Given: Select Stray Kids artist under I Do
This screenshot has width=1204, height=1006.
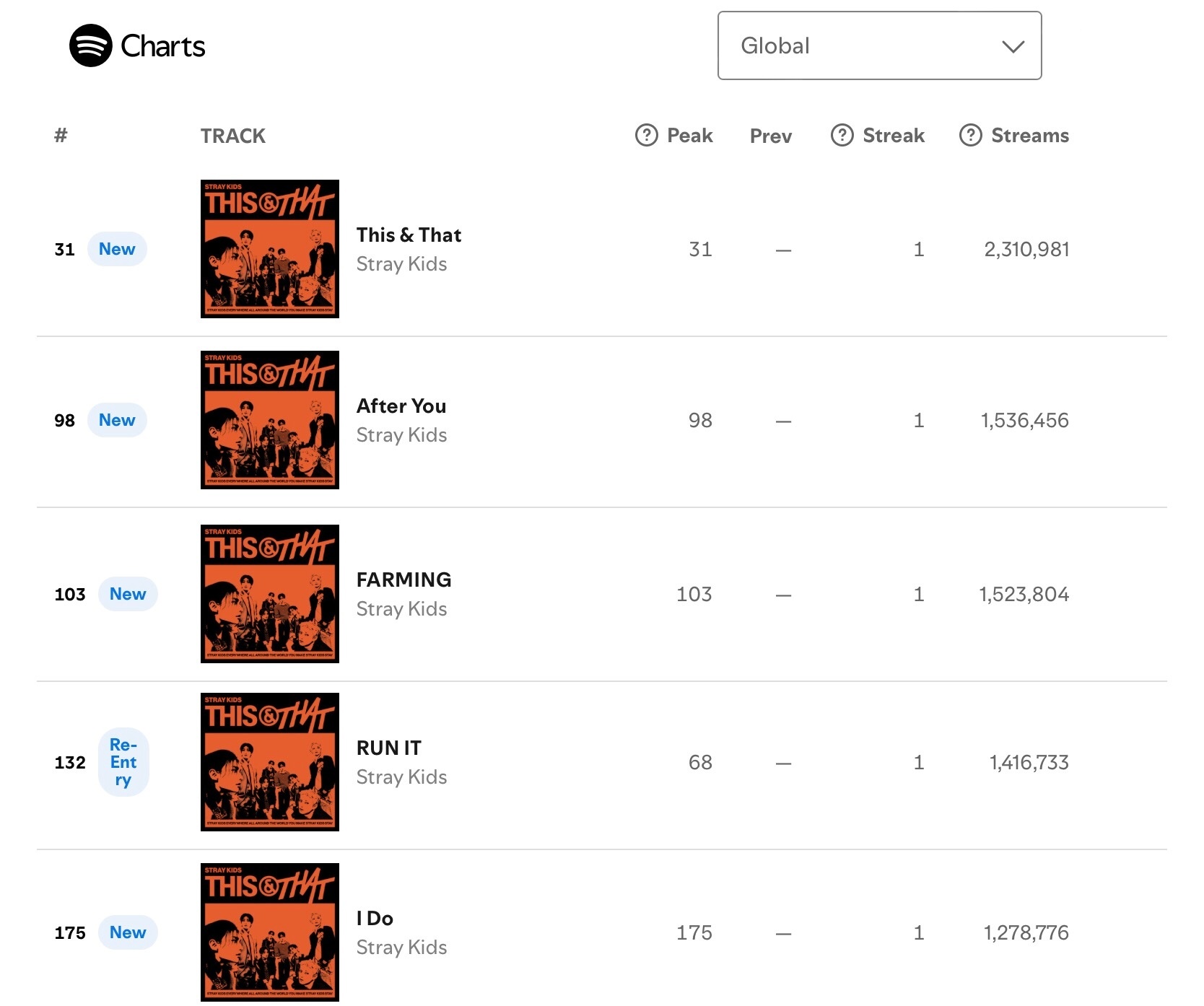Looking at the screenshot, I should pos(401,948).
